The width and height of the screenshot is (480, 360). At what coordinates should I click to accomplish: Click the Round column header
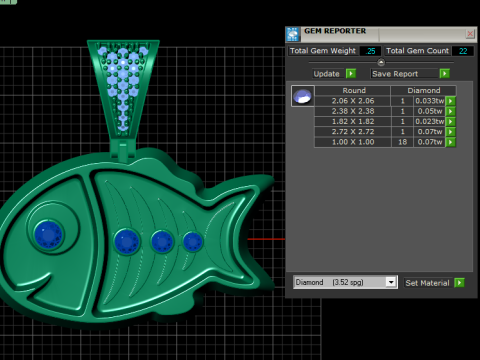click(x=353, y=90)
